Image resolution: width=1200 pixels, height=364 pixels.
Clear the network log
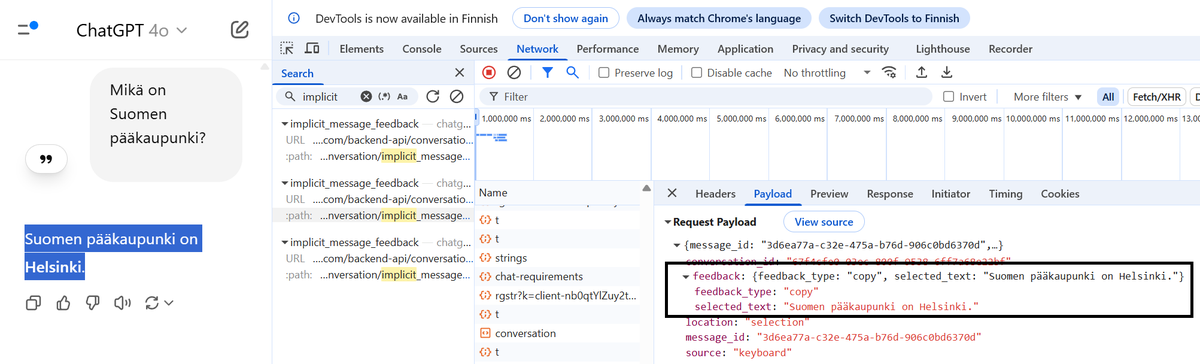(514, 72)
